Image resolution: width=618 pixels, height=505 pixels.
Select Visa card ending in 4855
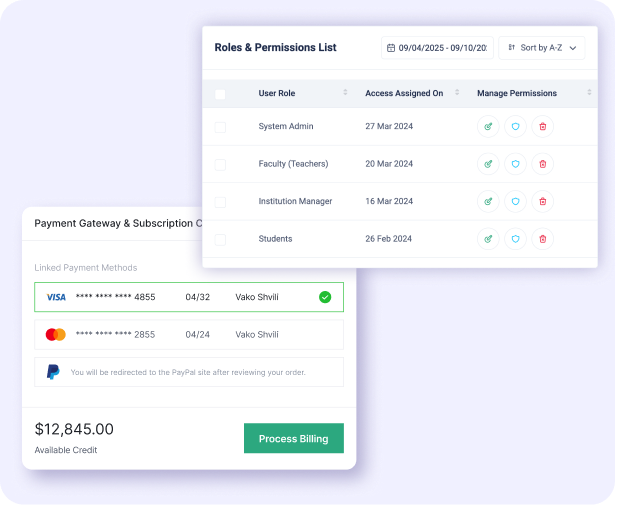tap(189, 297)
